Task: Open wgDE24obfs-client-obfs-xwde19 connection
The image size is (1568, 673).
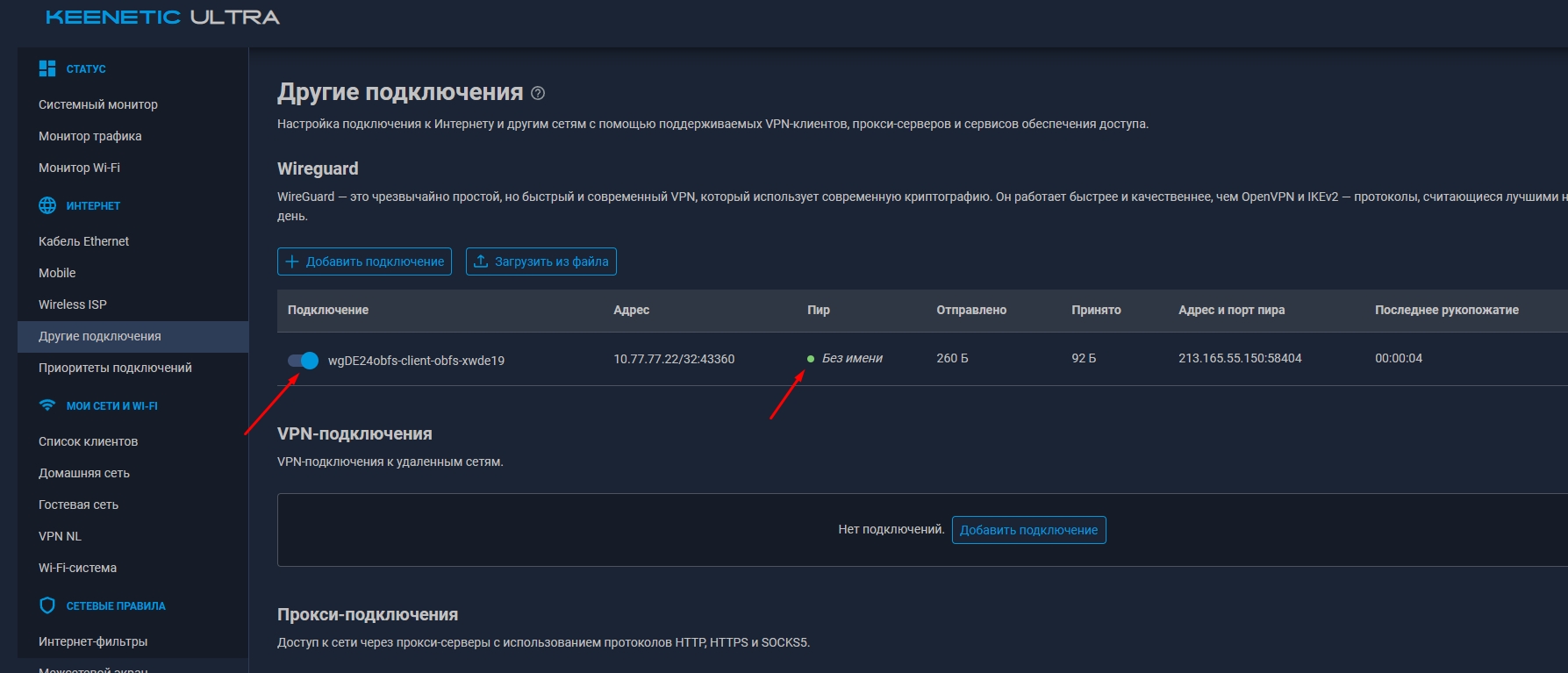Action: coord(416,361)
